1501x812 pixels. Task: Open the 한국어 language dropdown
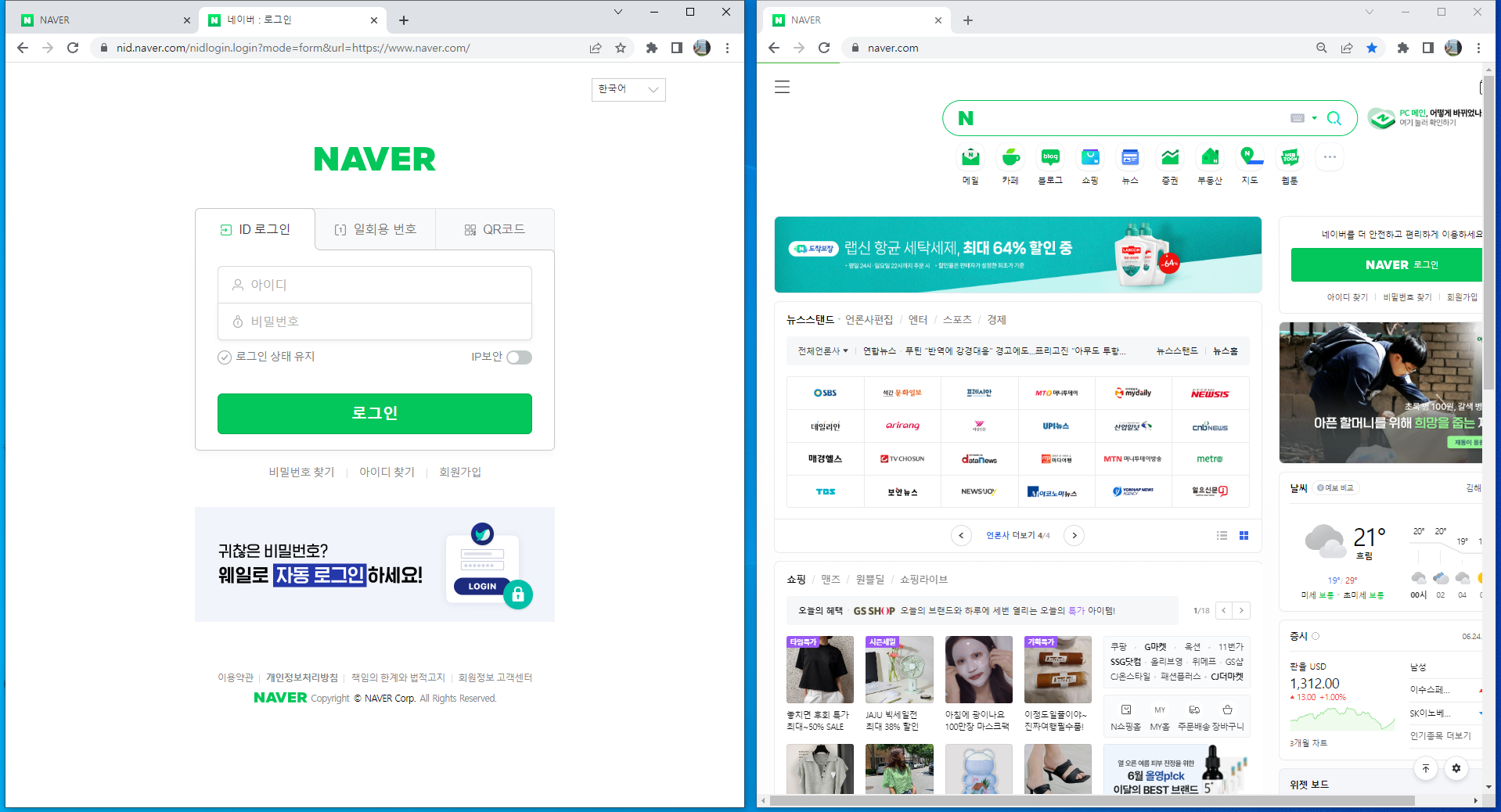(628, 89)
